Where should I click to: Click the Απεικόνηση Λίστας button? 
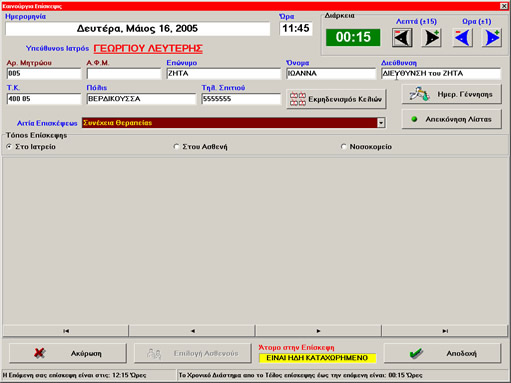point(452,119)
